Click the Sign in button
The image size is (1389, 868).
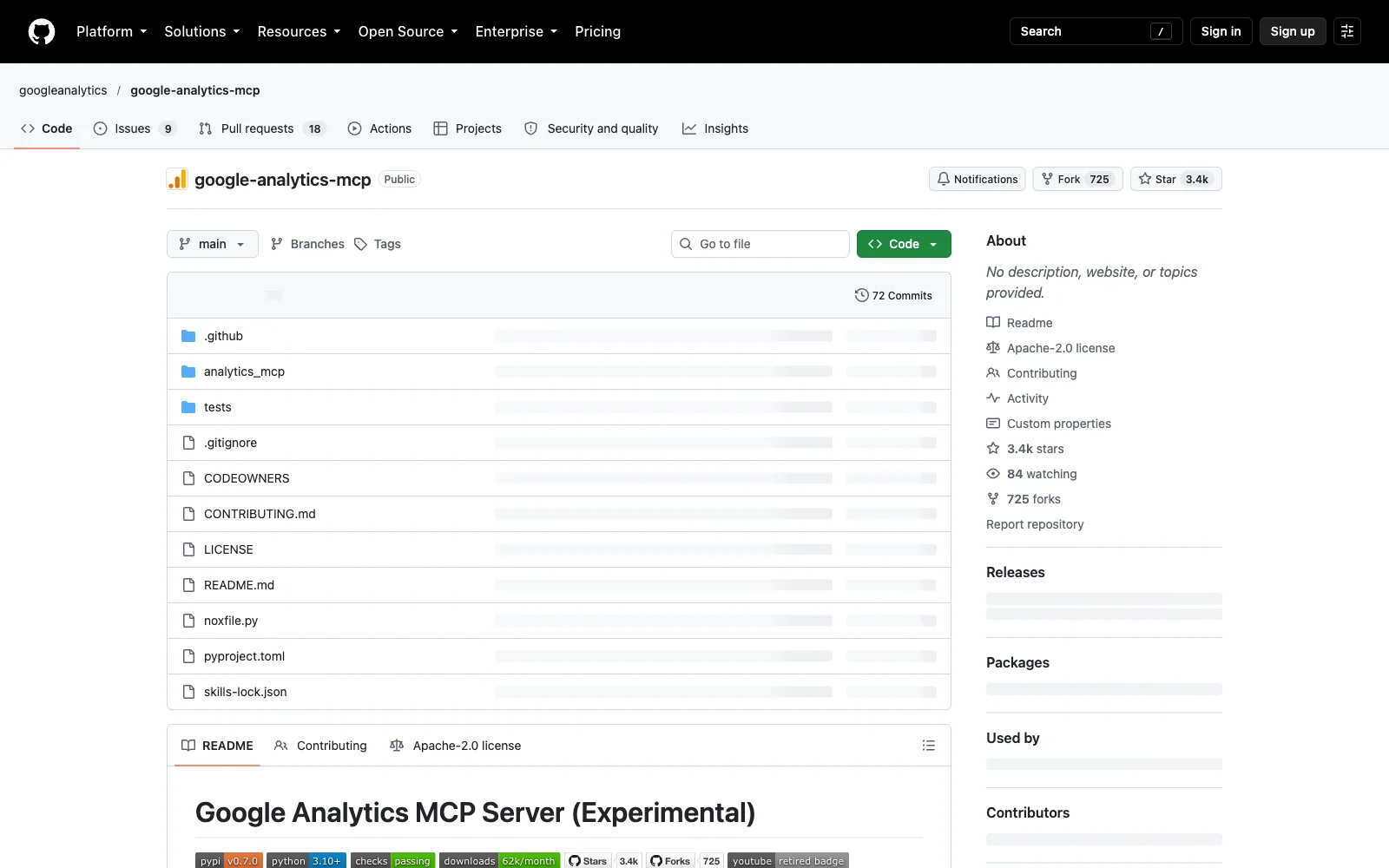1221,31
